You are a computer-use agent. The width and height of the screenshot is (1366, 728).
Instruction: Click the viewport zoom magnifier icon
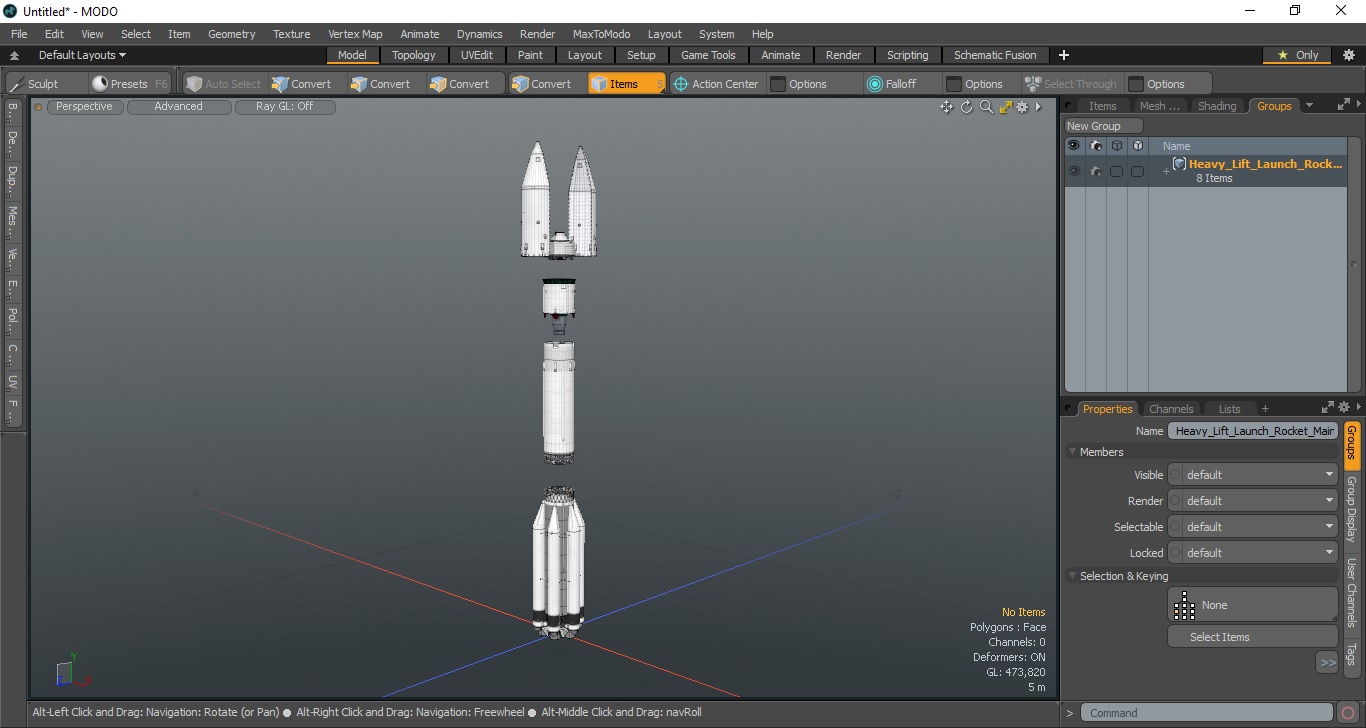986,107
